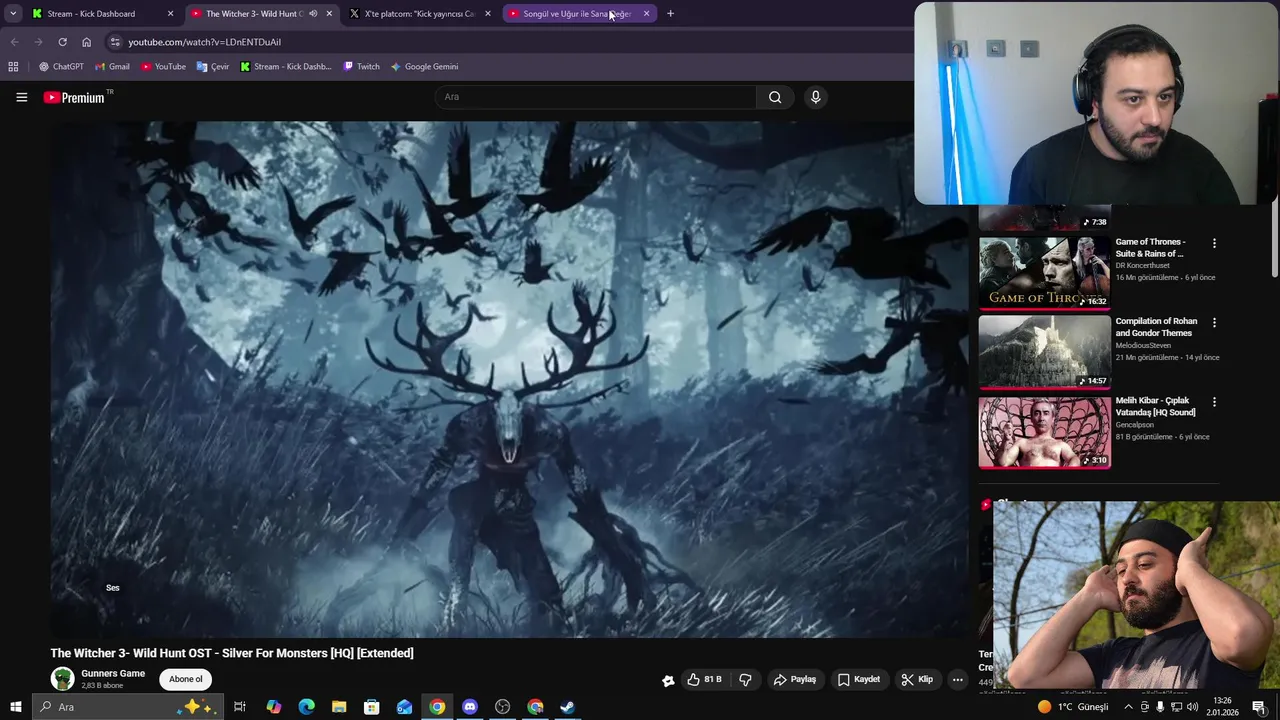Close the Songül ve Uğur tab

point(646,14)
